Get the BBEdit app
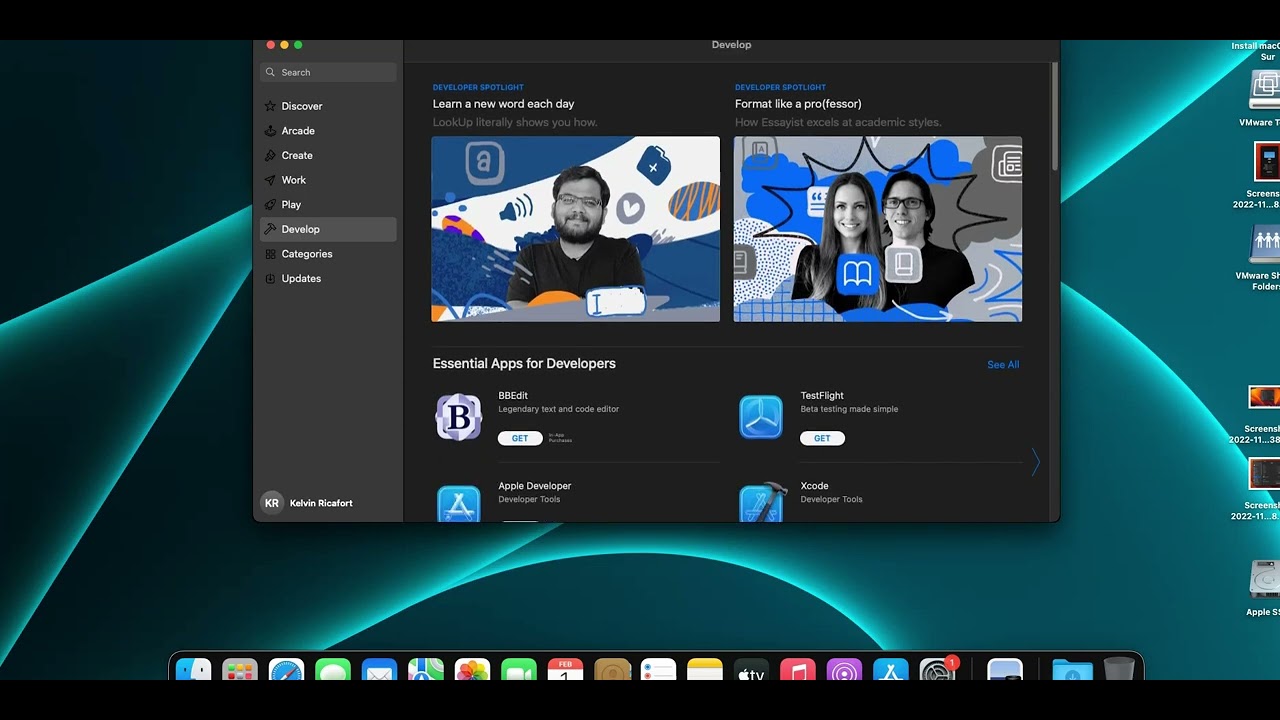The image size is (1280, 720). click(520, 438)
